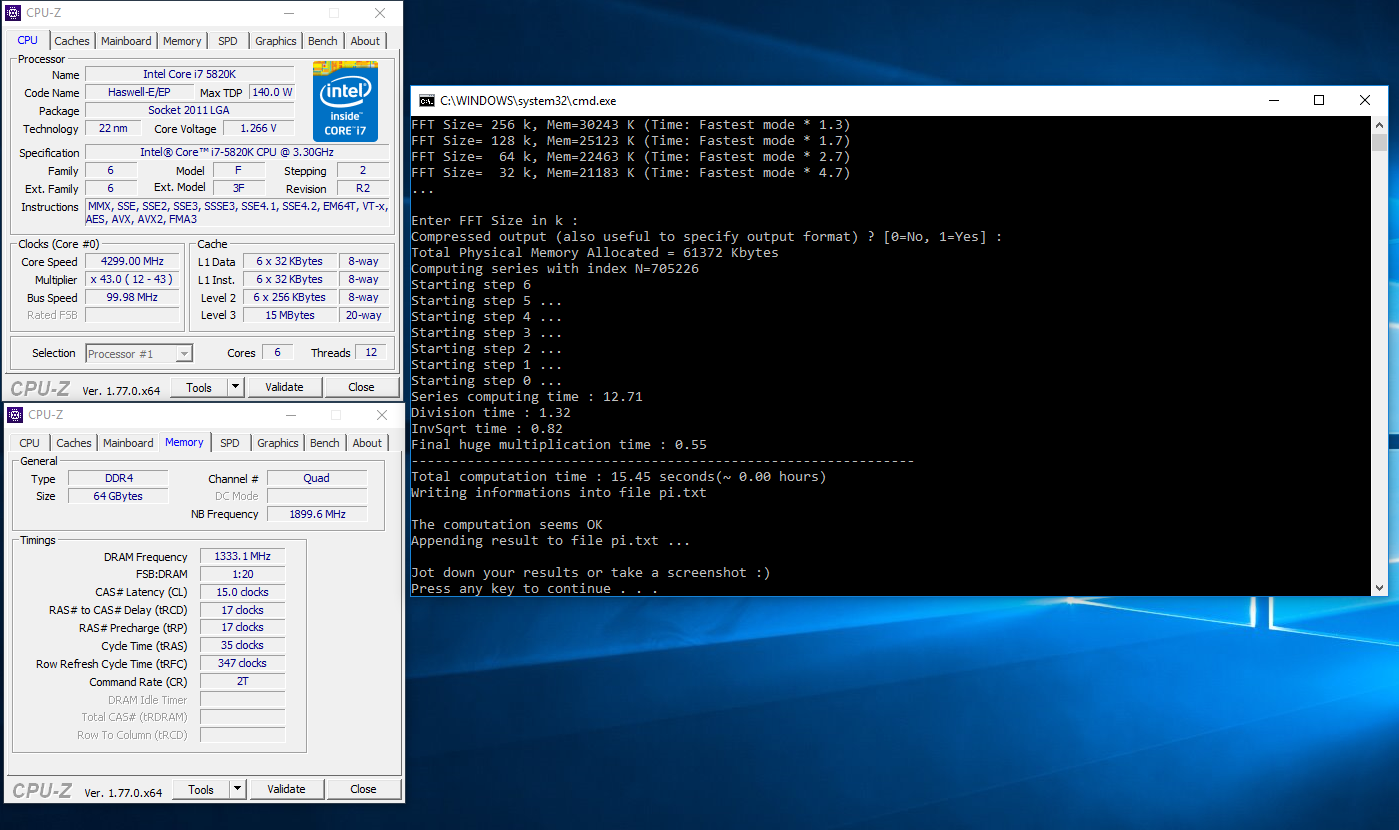
Task: Click NB Frequency value 1899.6 MHz
Action: [317, 514]
